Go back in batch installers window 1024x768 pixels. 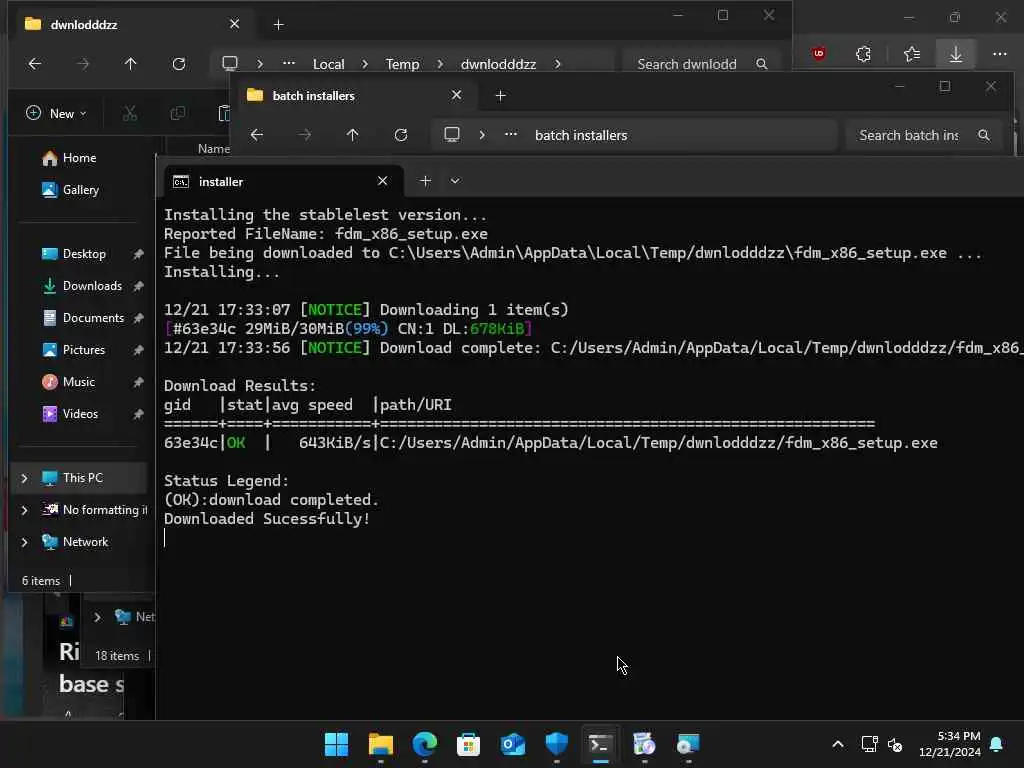click(257, 135)
